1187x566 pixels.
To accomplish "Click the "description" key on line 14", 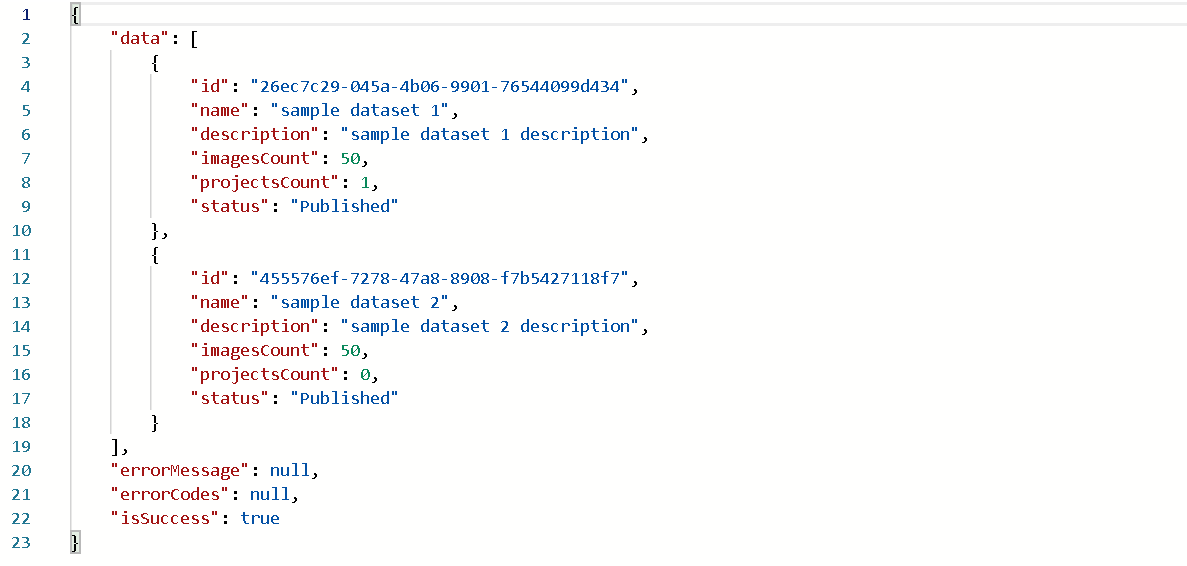I will 252,326.
